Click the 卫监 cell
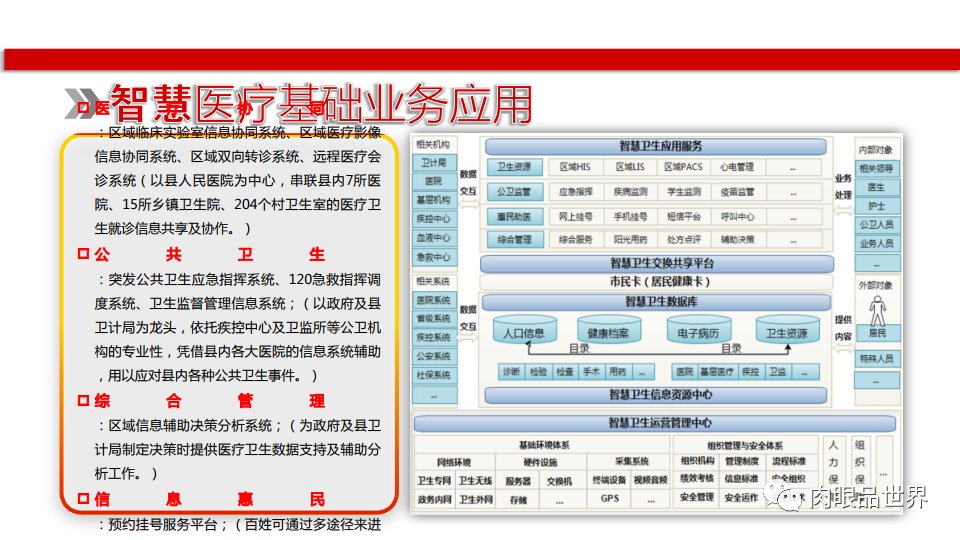 point(778,372)
